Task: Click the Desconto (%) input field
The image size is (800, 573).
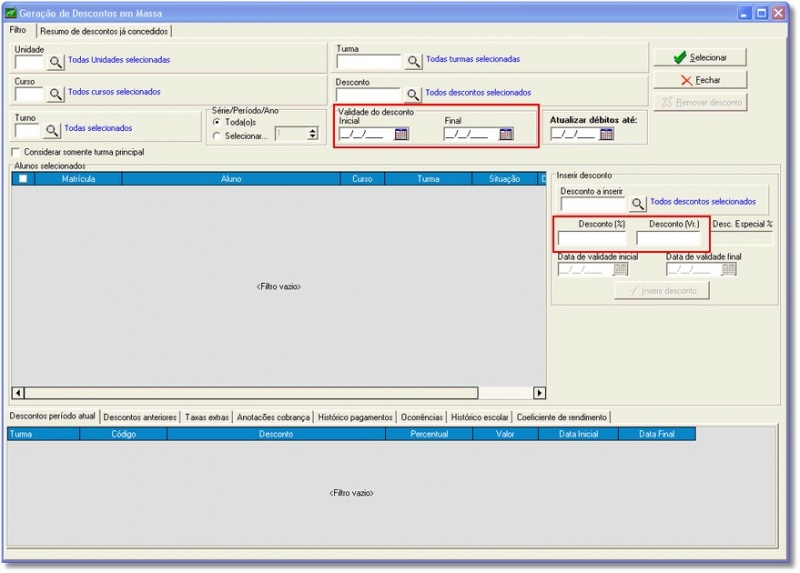Action: pos(592,239)
